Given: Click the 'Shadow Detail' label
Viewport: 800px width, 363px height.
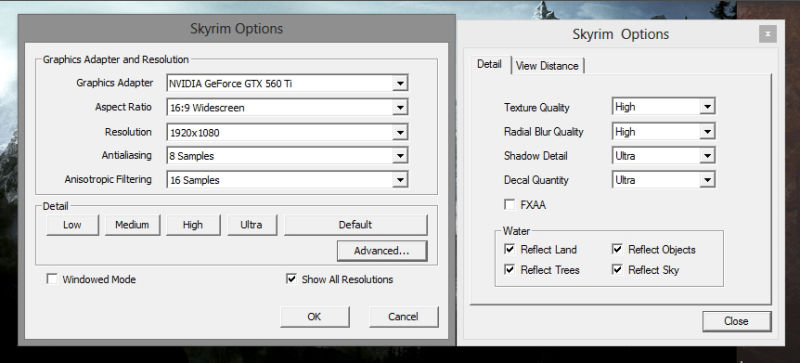Looking at the screenshot, I should (x=536, y=156).
